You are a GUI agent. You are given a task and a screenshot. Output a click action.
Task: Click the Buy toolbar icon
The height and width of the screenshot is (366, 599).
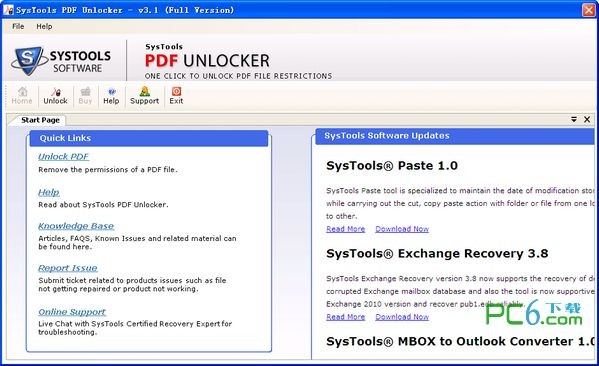point(85,96)
